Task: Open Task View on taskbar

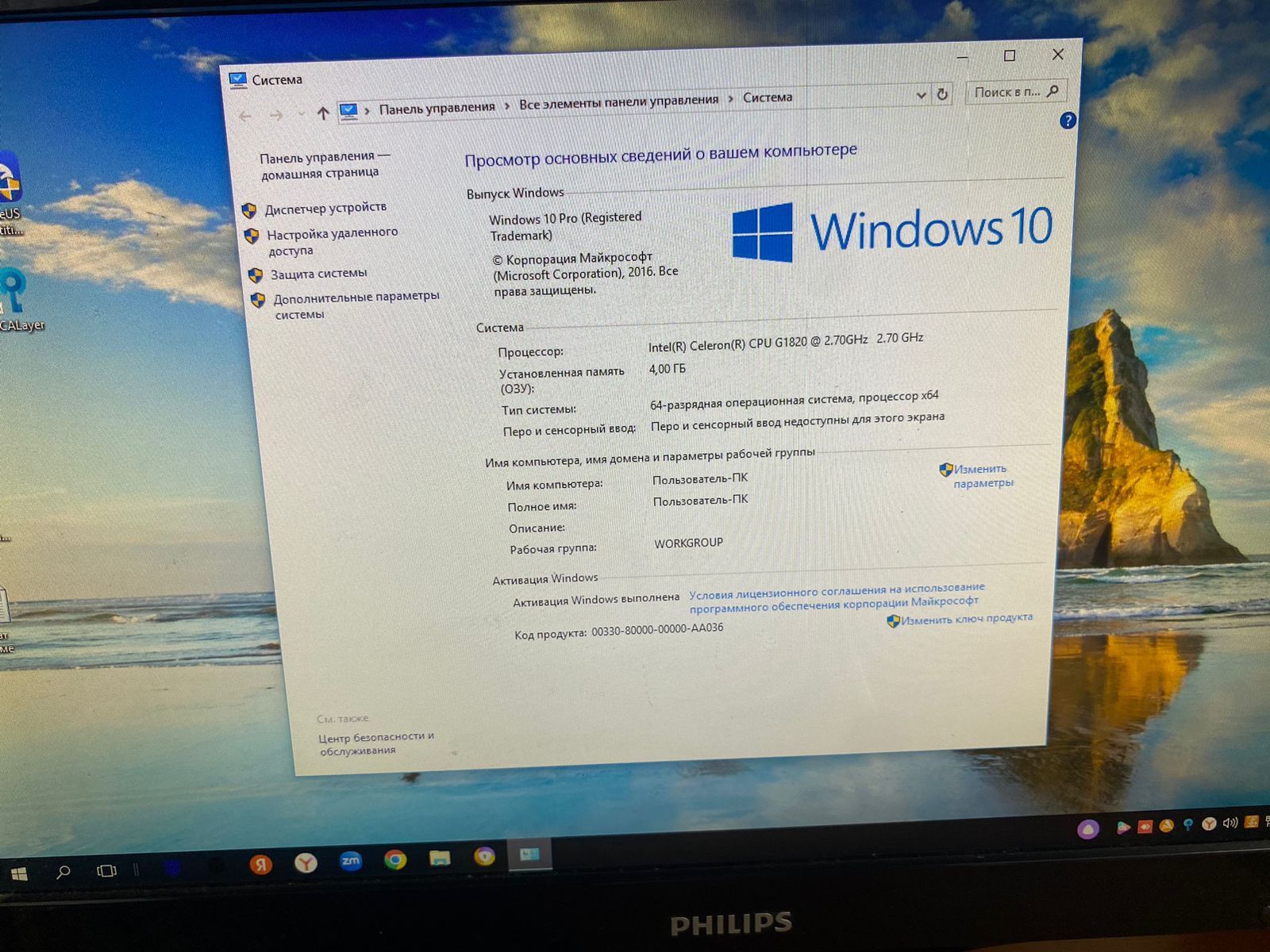Action: point(106,870)
